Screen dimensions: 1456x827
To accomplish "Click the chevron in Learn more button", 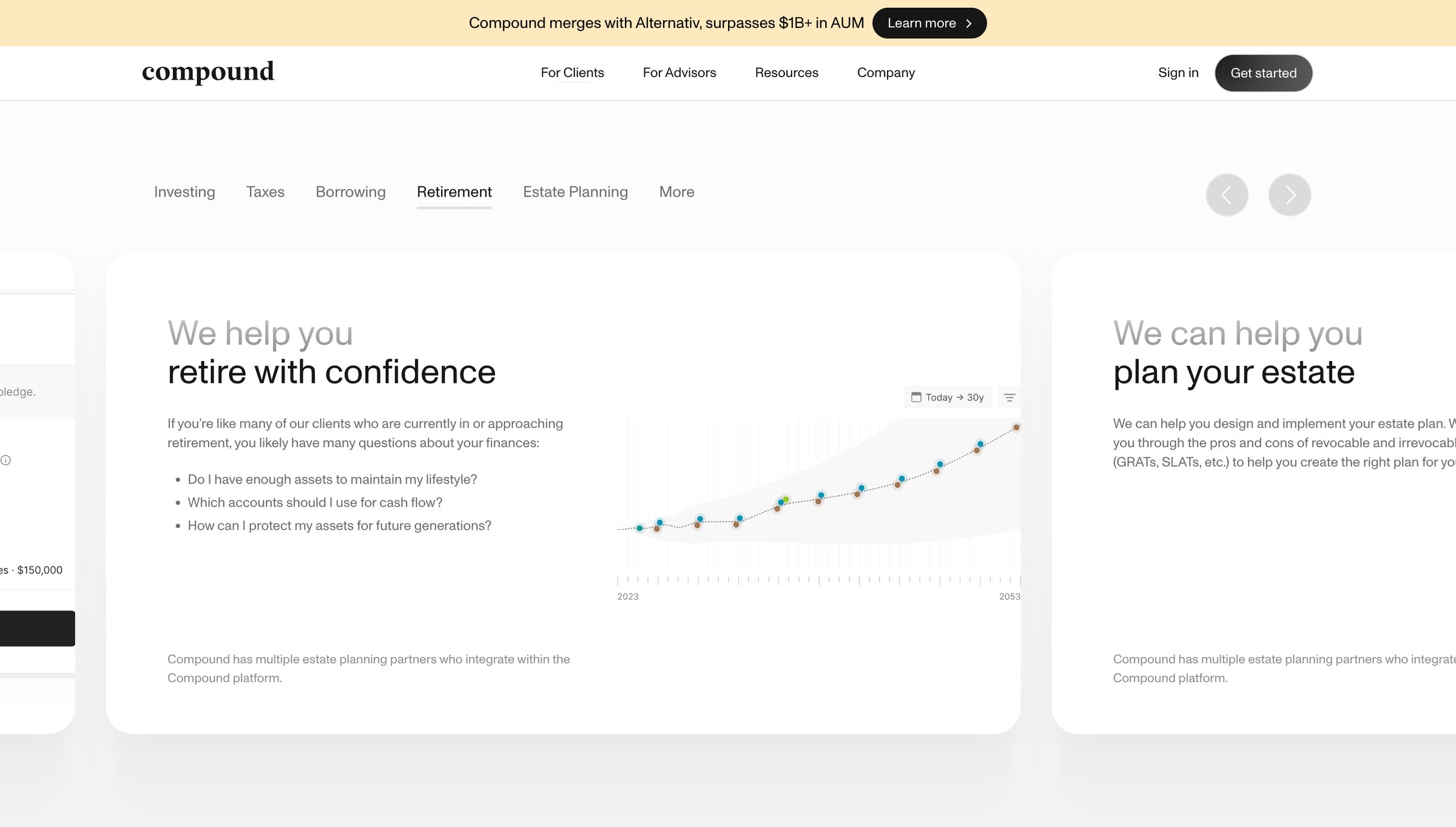I will [969, 23].
